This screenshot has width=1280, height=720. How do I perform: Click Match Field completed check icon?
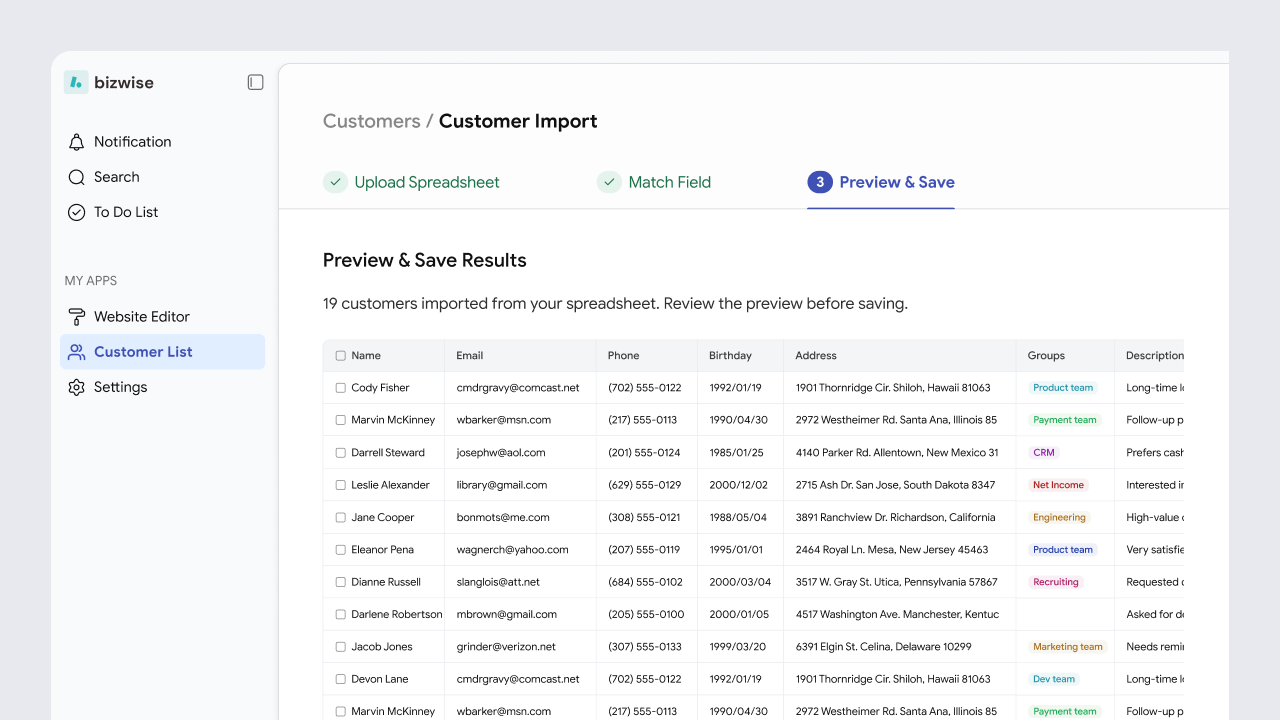(609, 182)
